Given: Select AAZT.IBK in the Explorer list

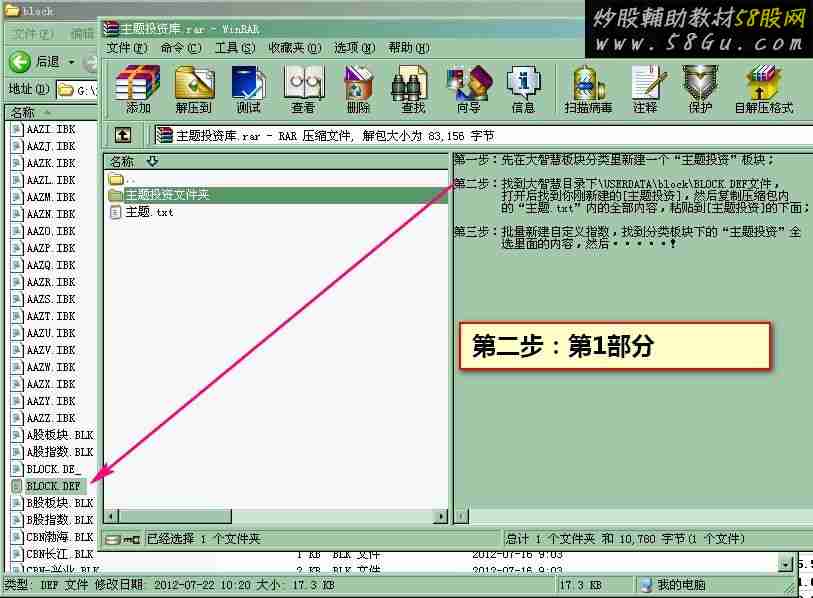Looking at the screenshot, I should point(51,316).
